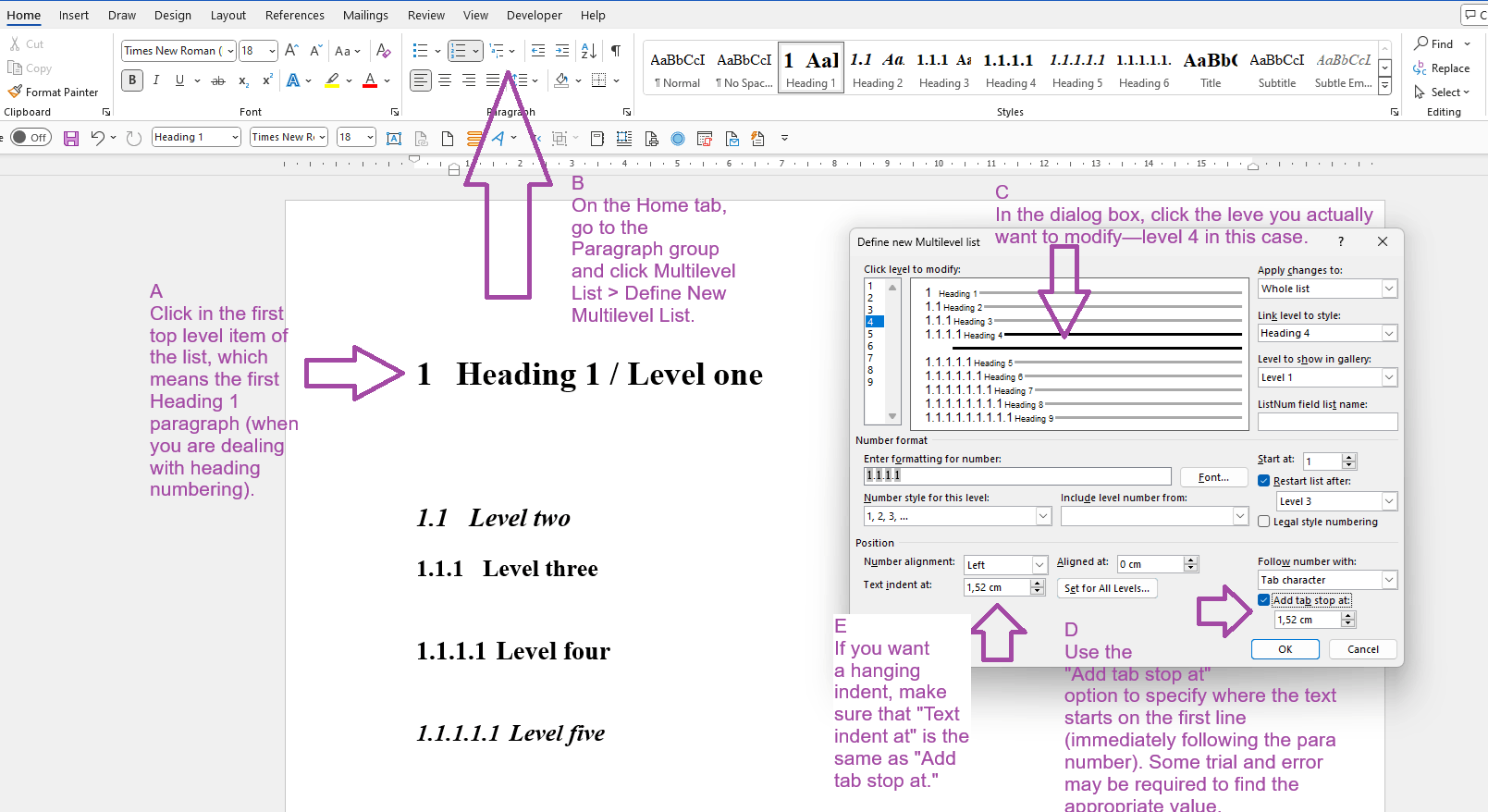Click the Enter formatting for number field
1488x812 pixels.
tap(1017, 475)
